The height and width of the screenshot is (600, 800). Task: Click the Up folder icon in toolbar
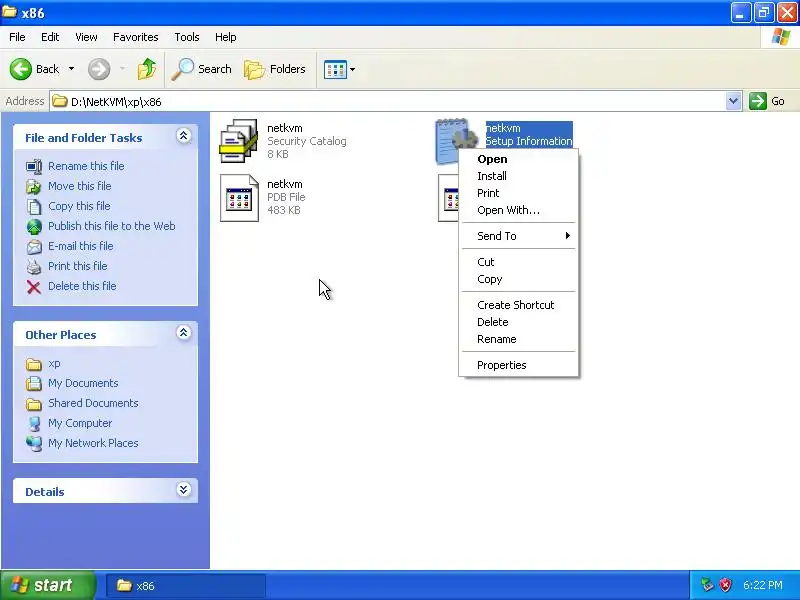tap(147, 69)
